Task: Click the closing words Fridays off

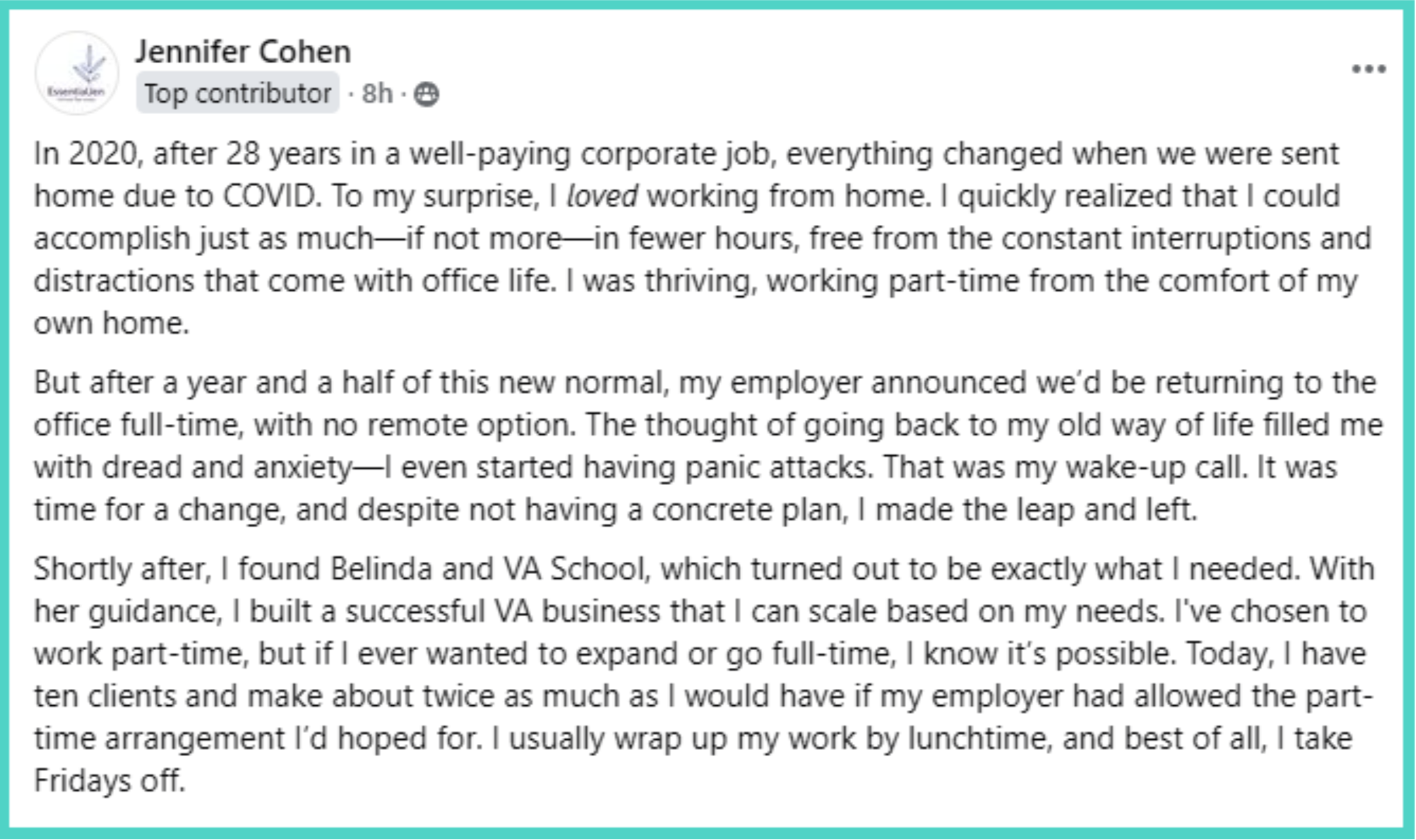Action: tap(110, 780)
